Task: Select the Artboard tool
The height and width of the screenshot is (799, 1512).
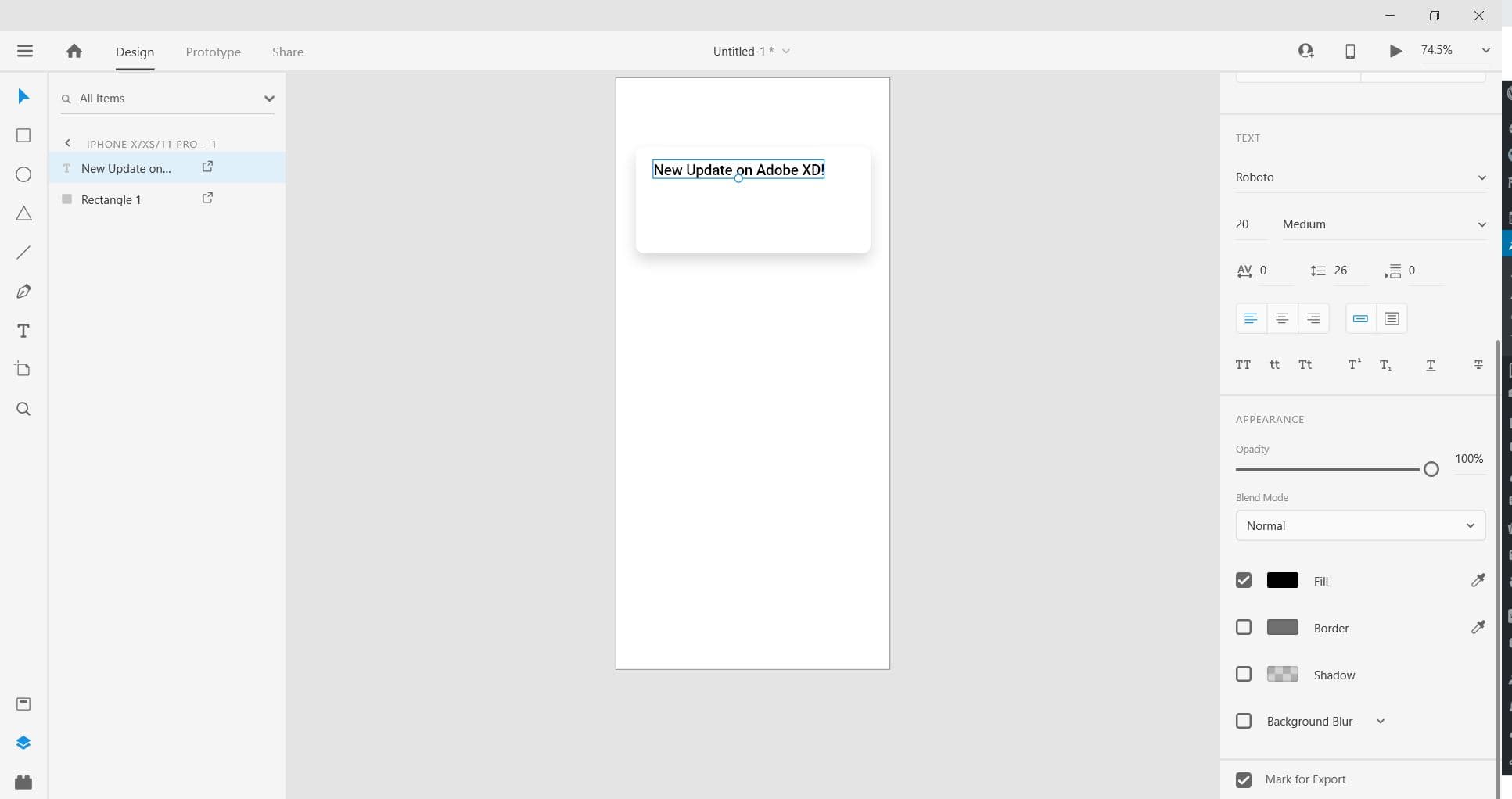Action: tap(23, 369)
